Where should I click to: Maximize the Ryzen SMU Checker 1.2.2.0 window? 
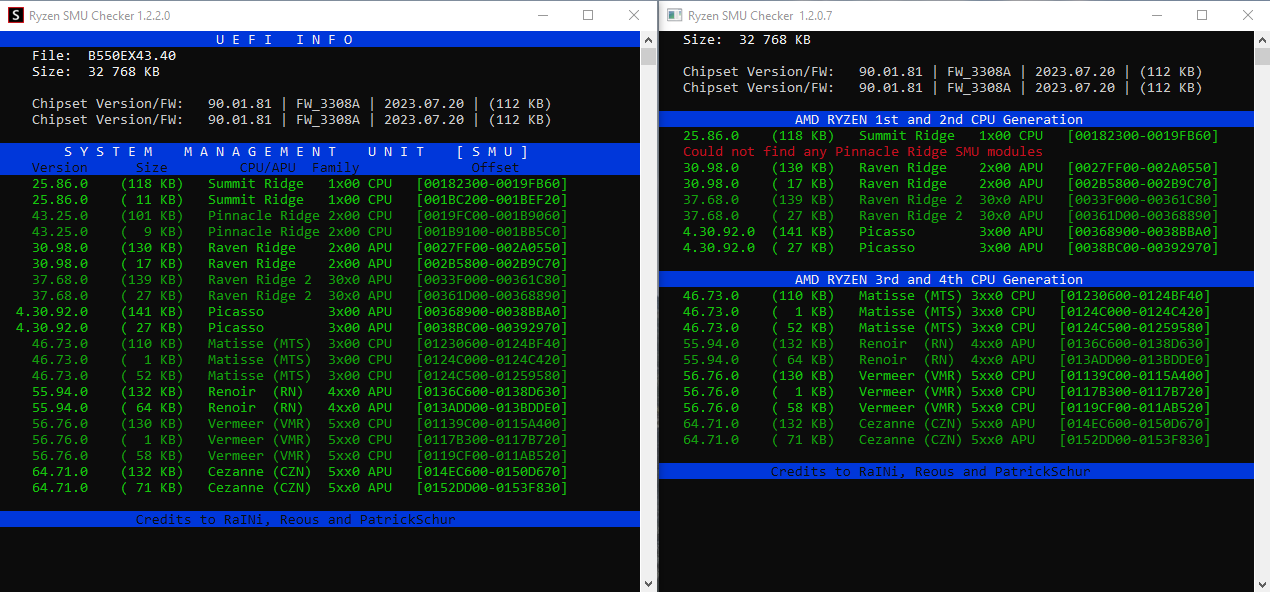point(588,15)
